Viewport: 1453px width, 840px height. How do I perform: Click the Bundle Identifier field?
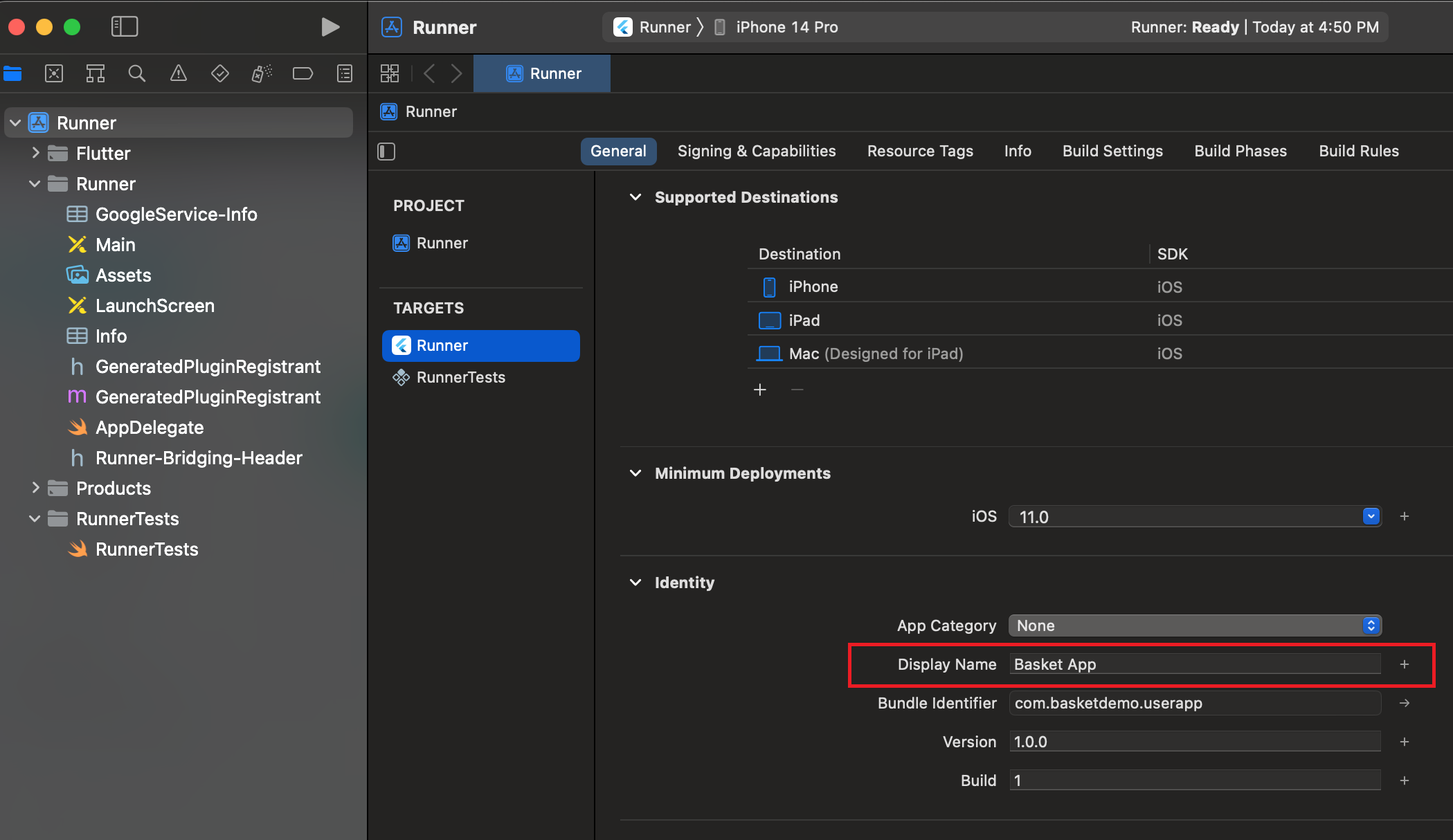tap(1195, 703)
